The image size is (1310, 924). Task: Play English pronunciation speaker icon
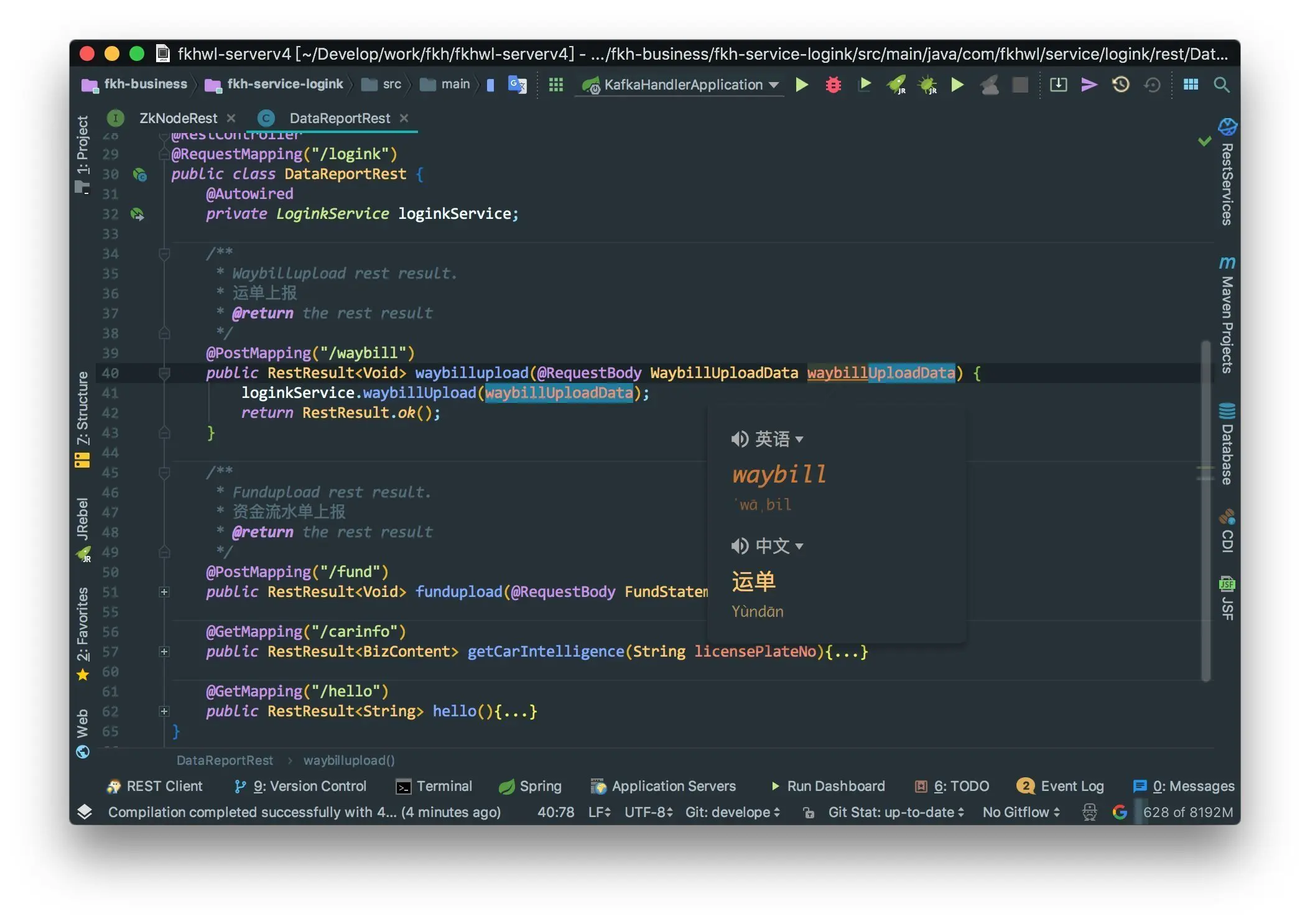(x=739, y=439)
